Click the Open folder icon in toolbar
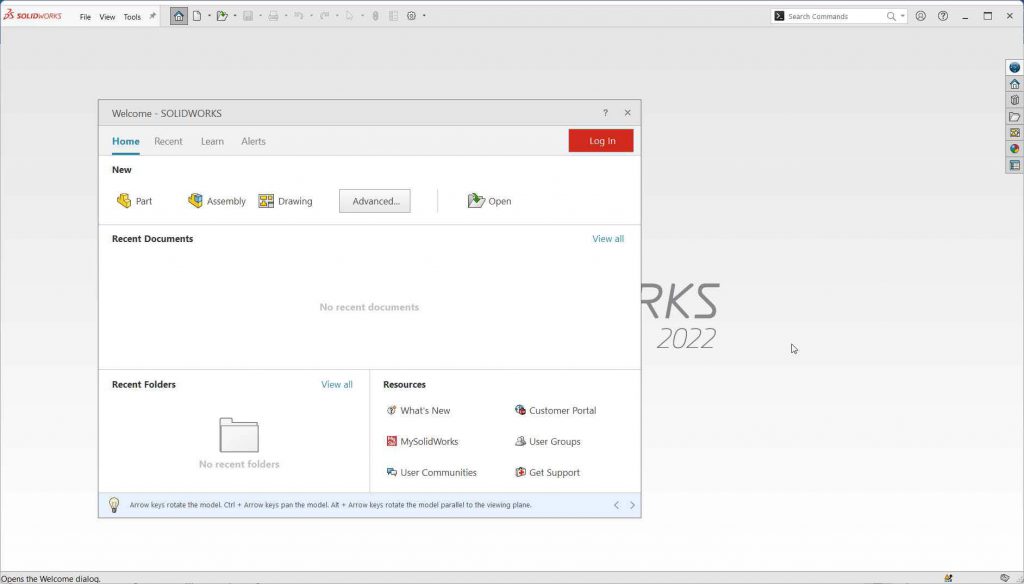 click(222, 16)
